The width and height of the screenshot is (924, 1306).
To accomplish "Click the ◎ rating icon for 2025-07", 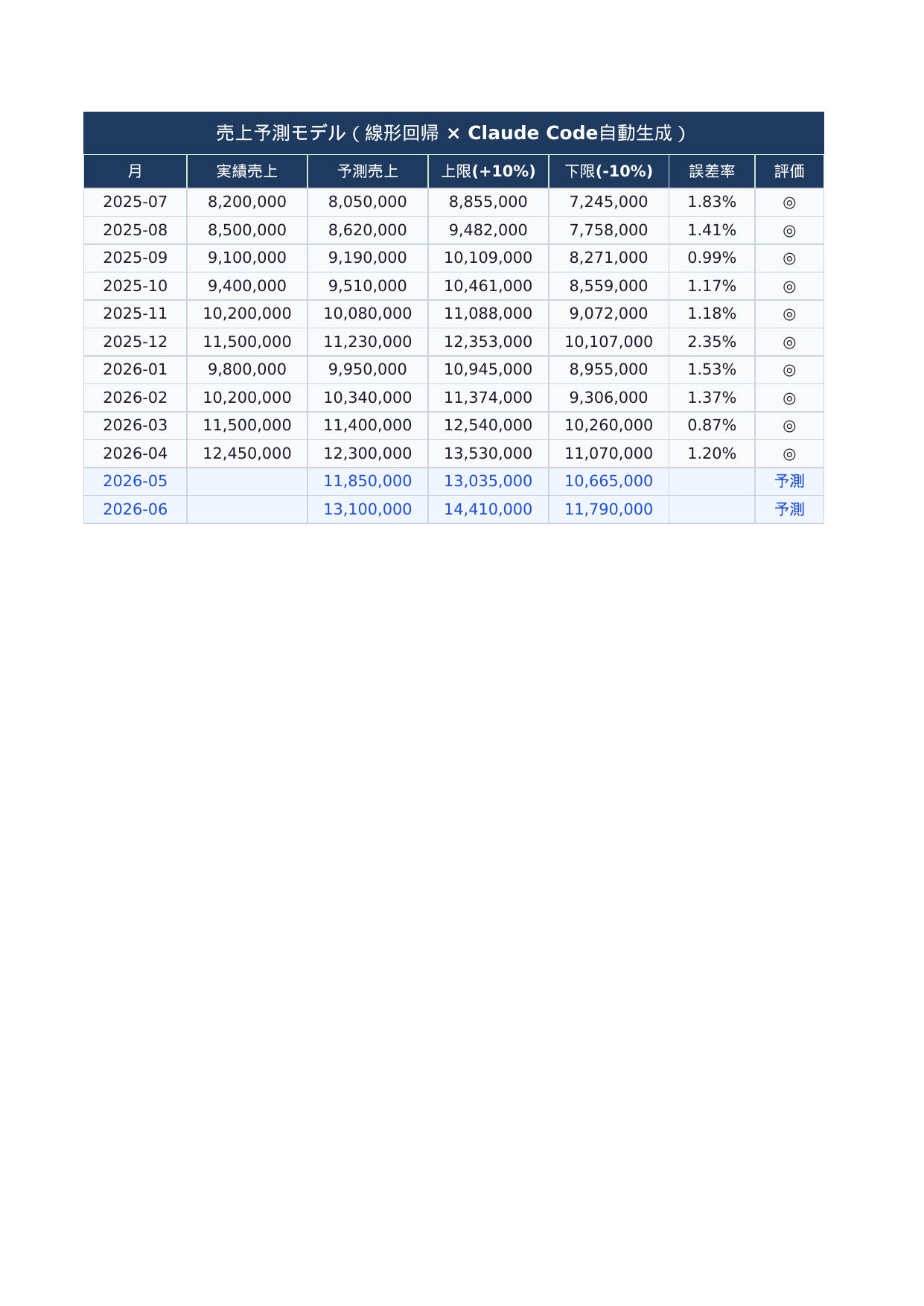I will pyautogui.click(x=789, y=203).
